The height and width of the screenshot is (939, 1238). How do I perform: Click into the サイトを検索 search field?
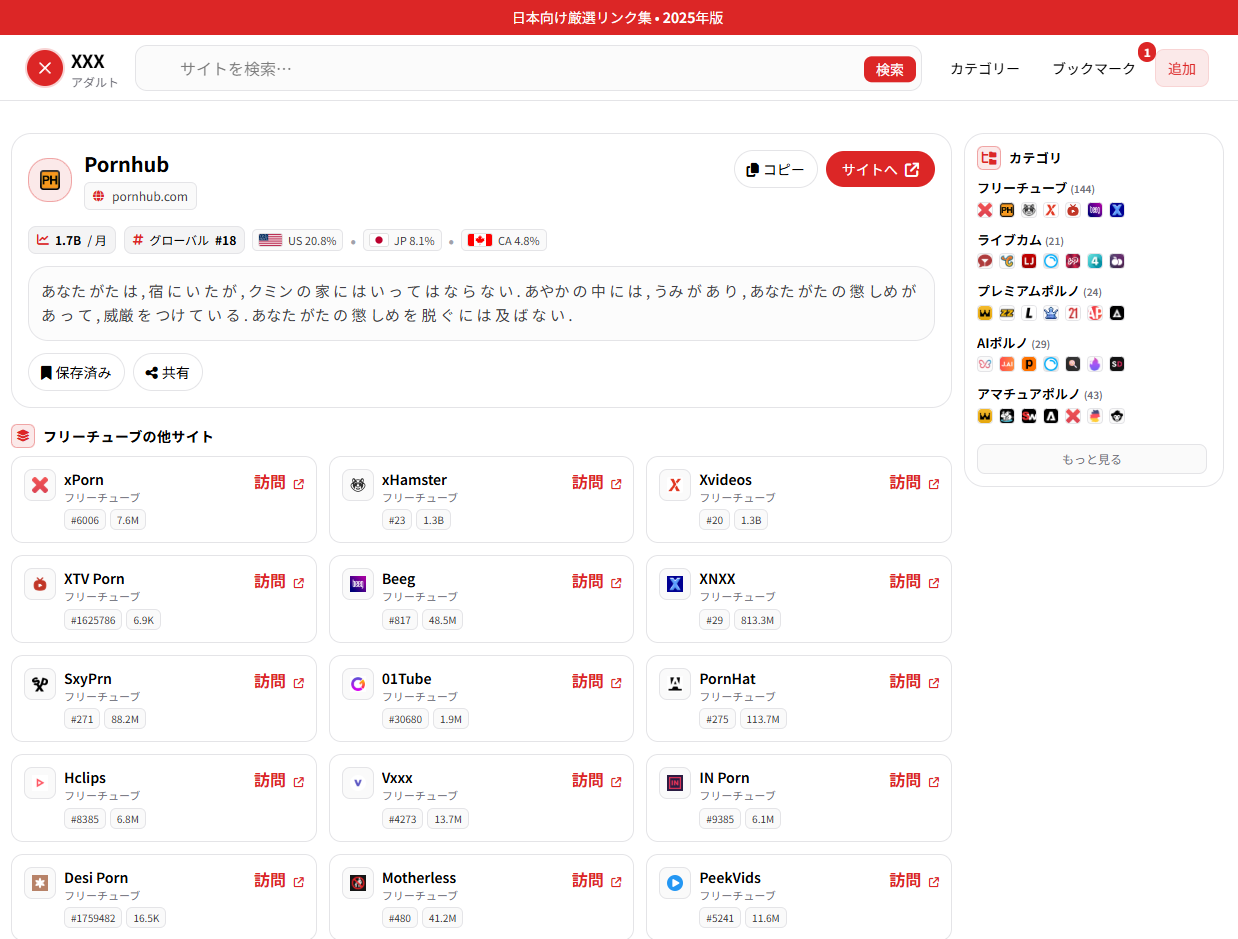pyautogui.click(x=500, y=69)
